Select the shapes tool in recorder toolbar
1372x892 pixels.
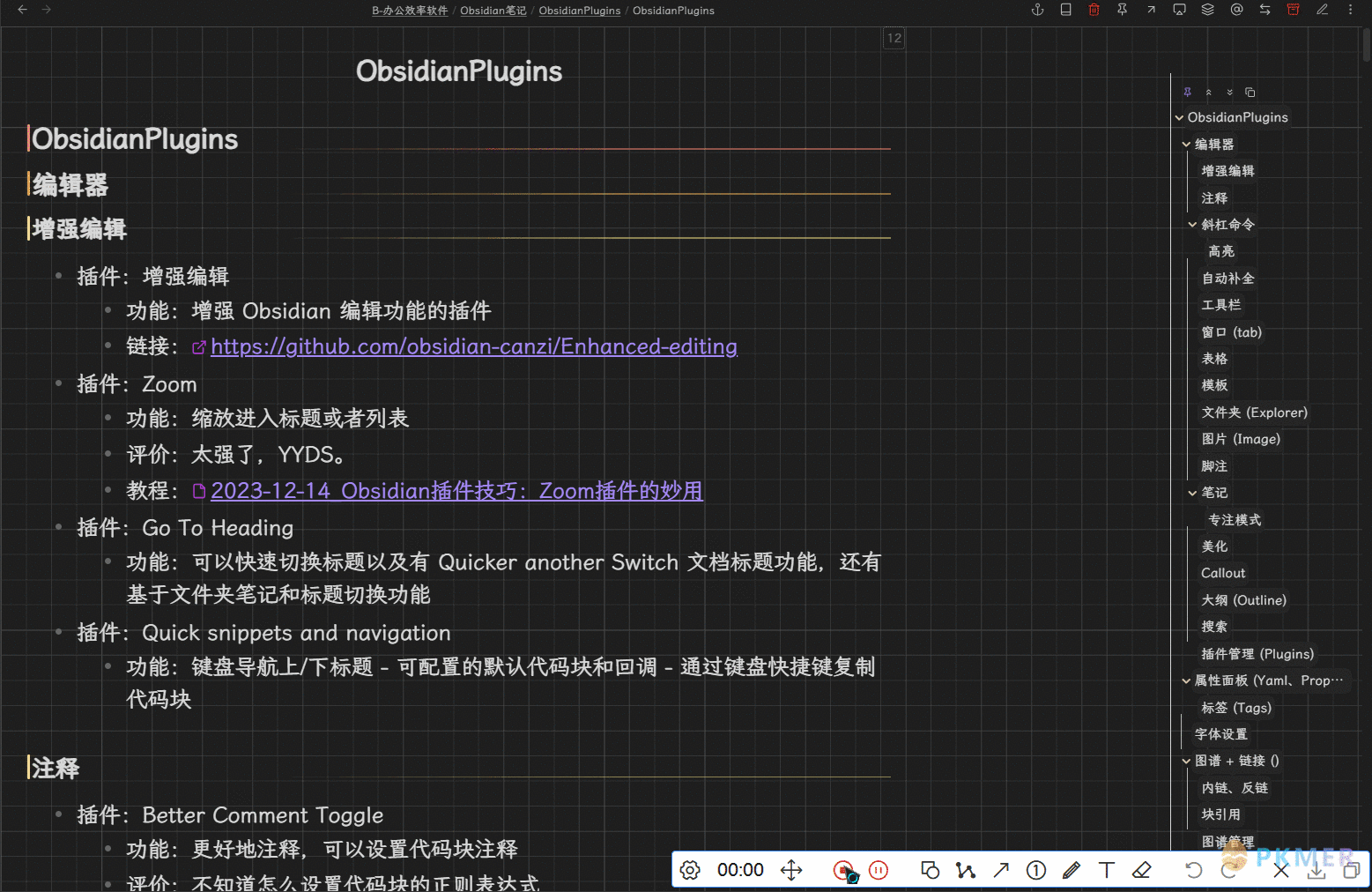[930, 870]
